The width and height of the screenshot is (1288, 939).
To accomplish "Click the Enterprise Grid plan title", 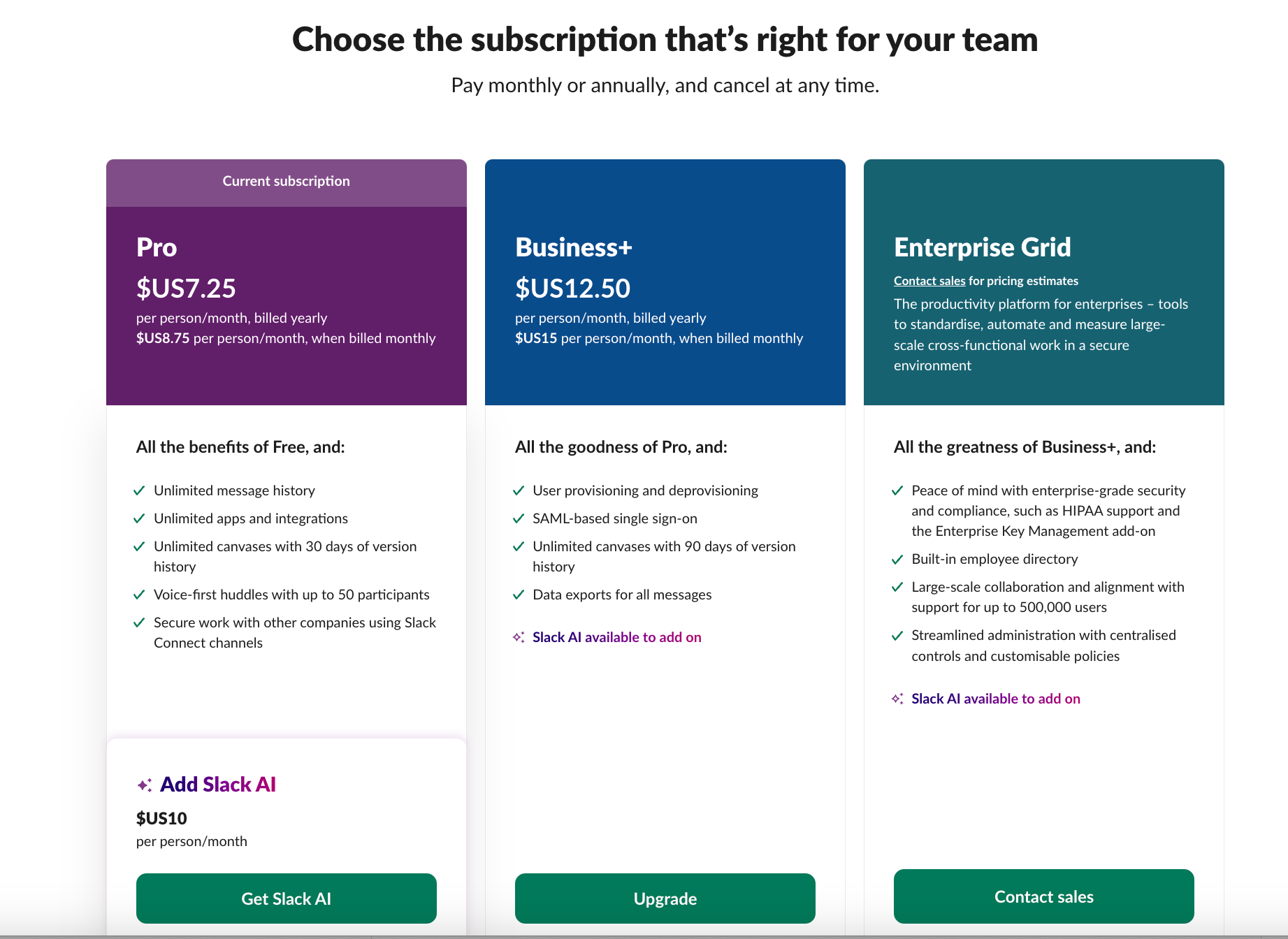I will coord(982,247).
